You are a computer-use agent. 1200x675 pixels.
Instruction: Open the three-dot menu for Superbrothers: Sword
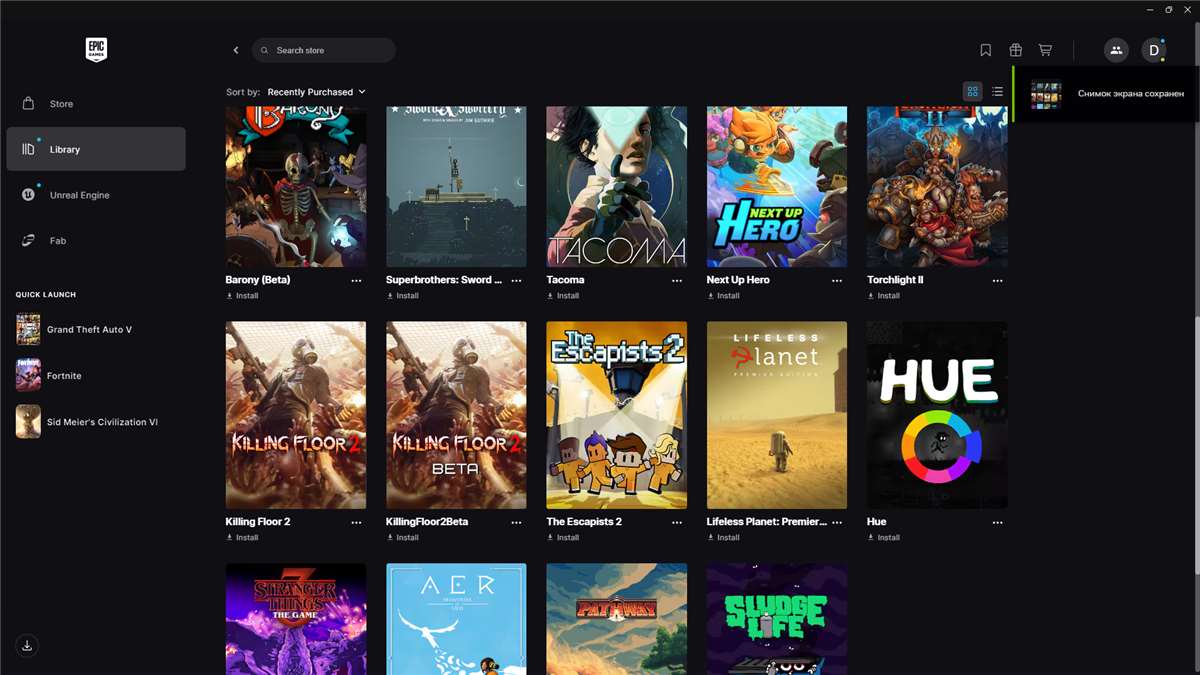[x=517, y=281]
